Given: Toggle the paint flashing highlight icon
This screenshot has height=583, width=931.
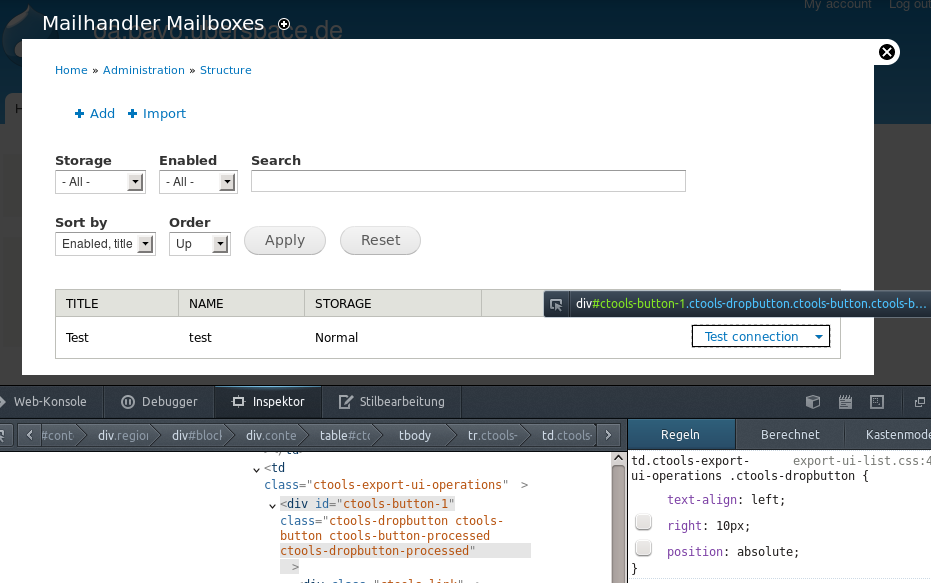Looking at the screenshot, I should click(877, 402).
